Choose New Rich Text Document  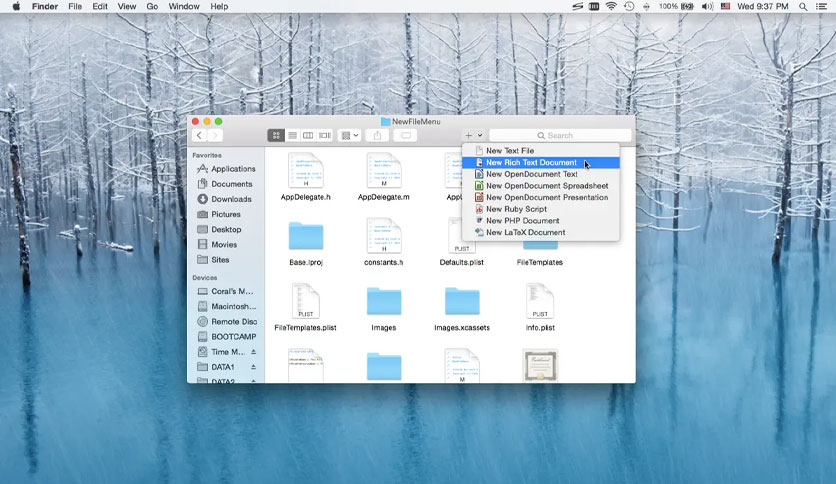click(x=541, y=163)
